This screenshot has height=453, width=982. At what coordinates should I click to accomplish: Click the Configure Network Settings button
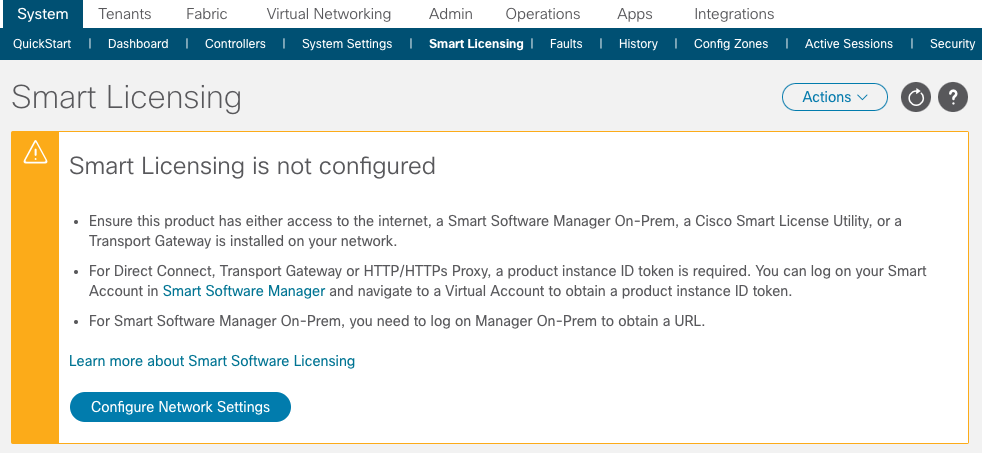pyautogui.click(x=180, y=407)
